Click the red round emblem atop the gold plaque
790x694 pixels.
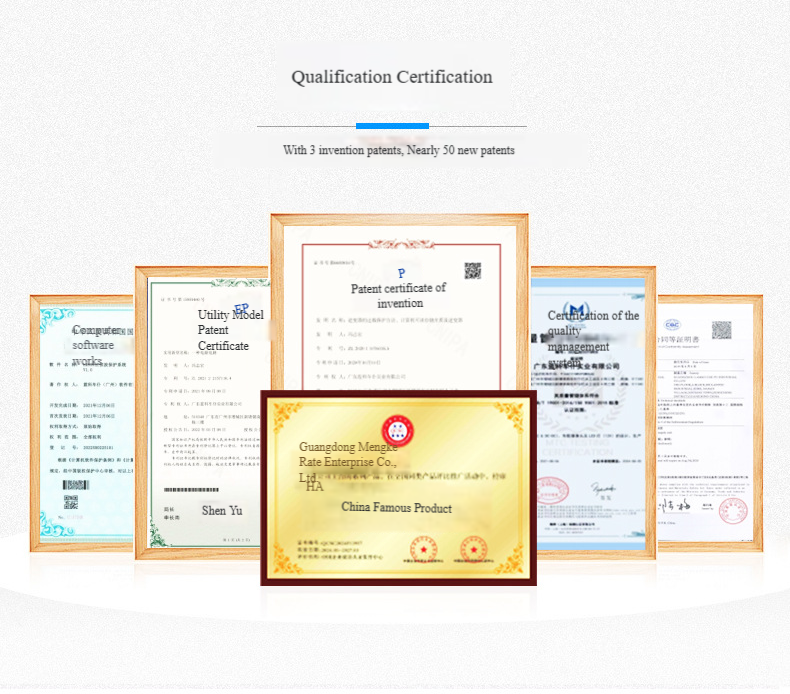point(397,428)
